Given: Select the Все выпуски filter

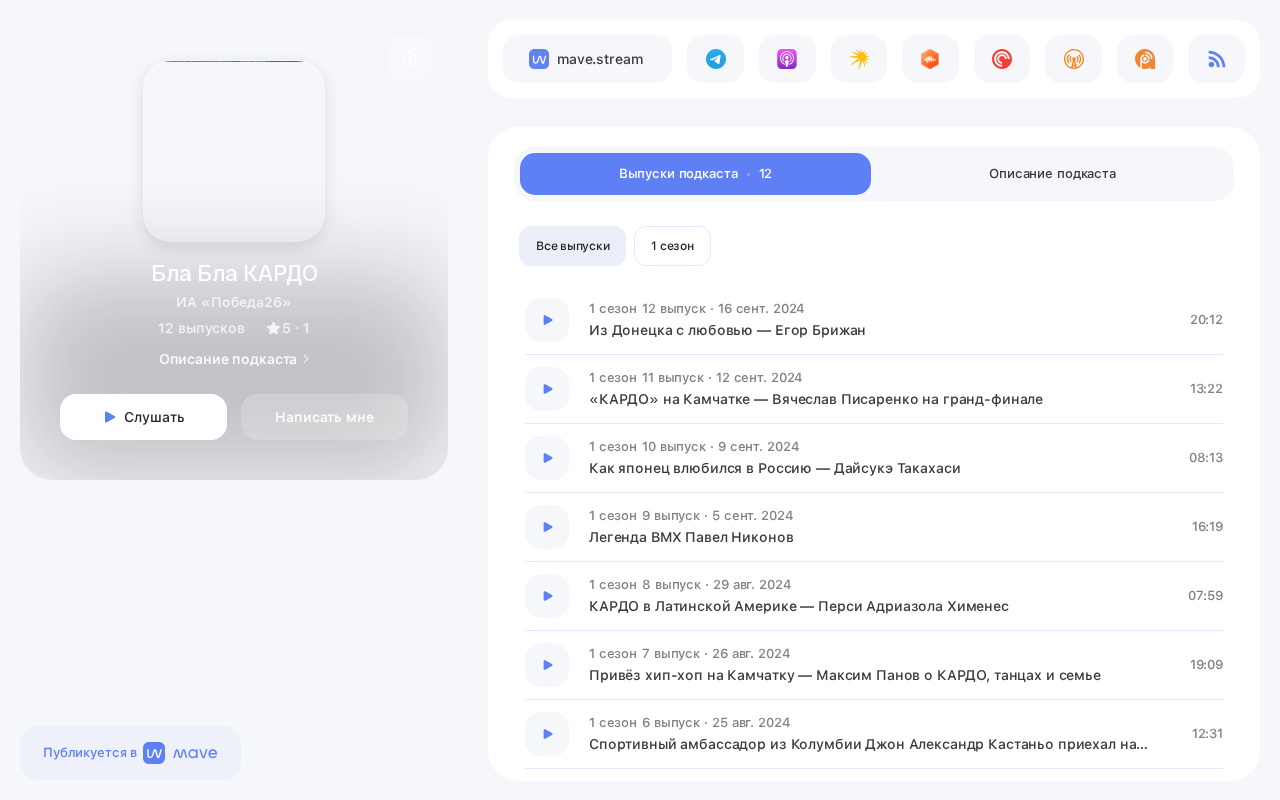Looking at the screenshot, I should 572,246.
